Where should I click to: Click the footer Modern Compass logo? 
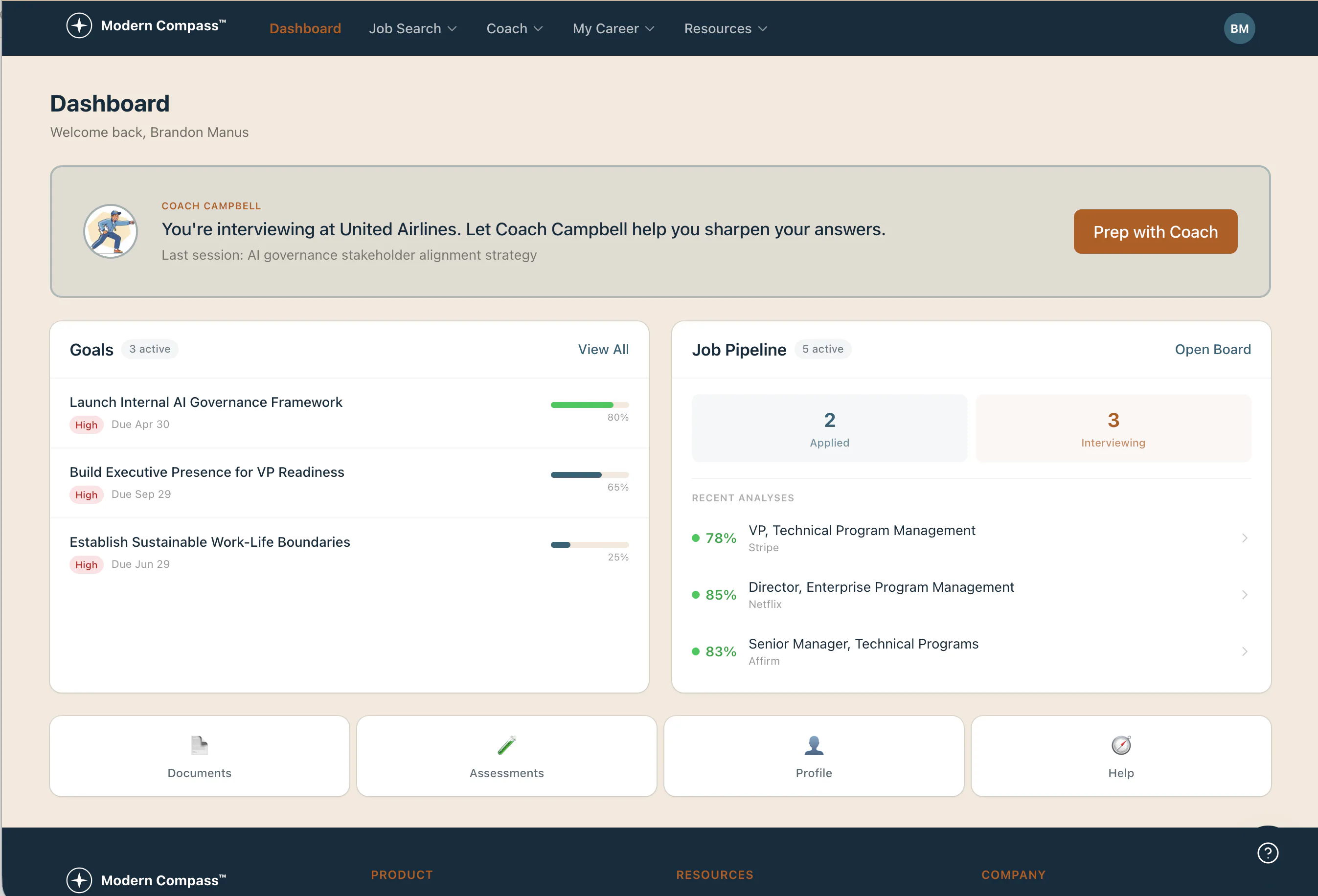pyautogui.click(x=146, y=880)
